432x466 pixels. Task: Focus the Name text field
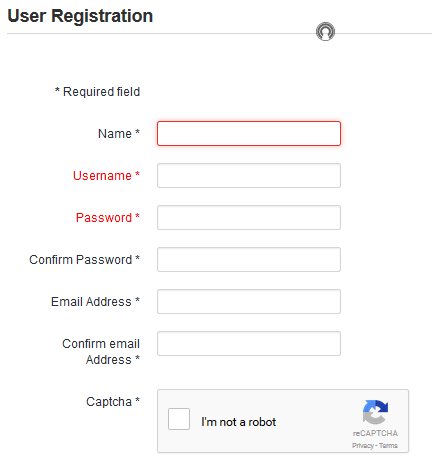[x=249, y=134]
